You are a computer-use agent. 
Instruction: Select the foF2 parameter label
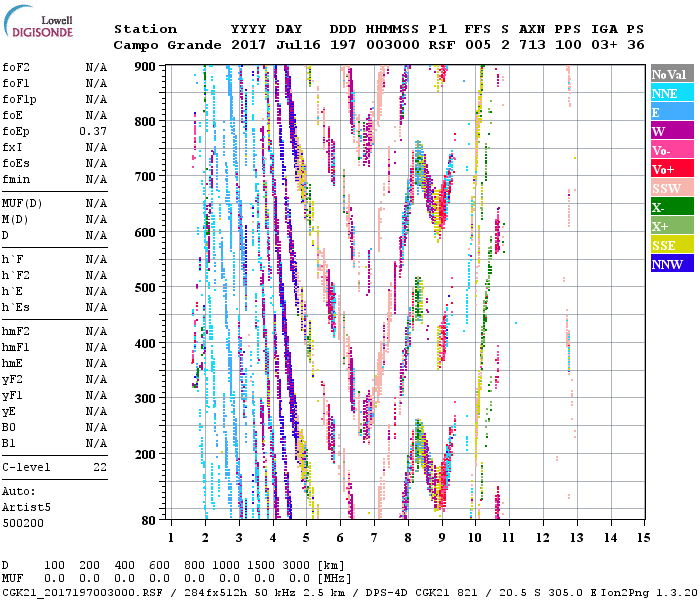click(15, 67)
